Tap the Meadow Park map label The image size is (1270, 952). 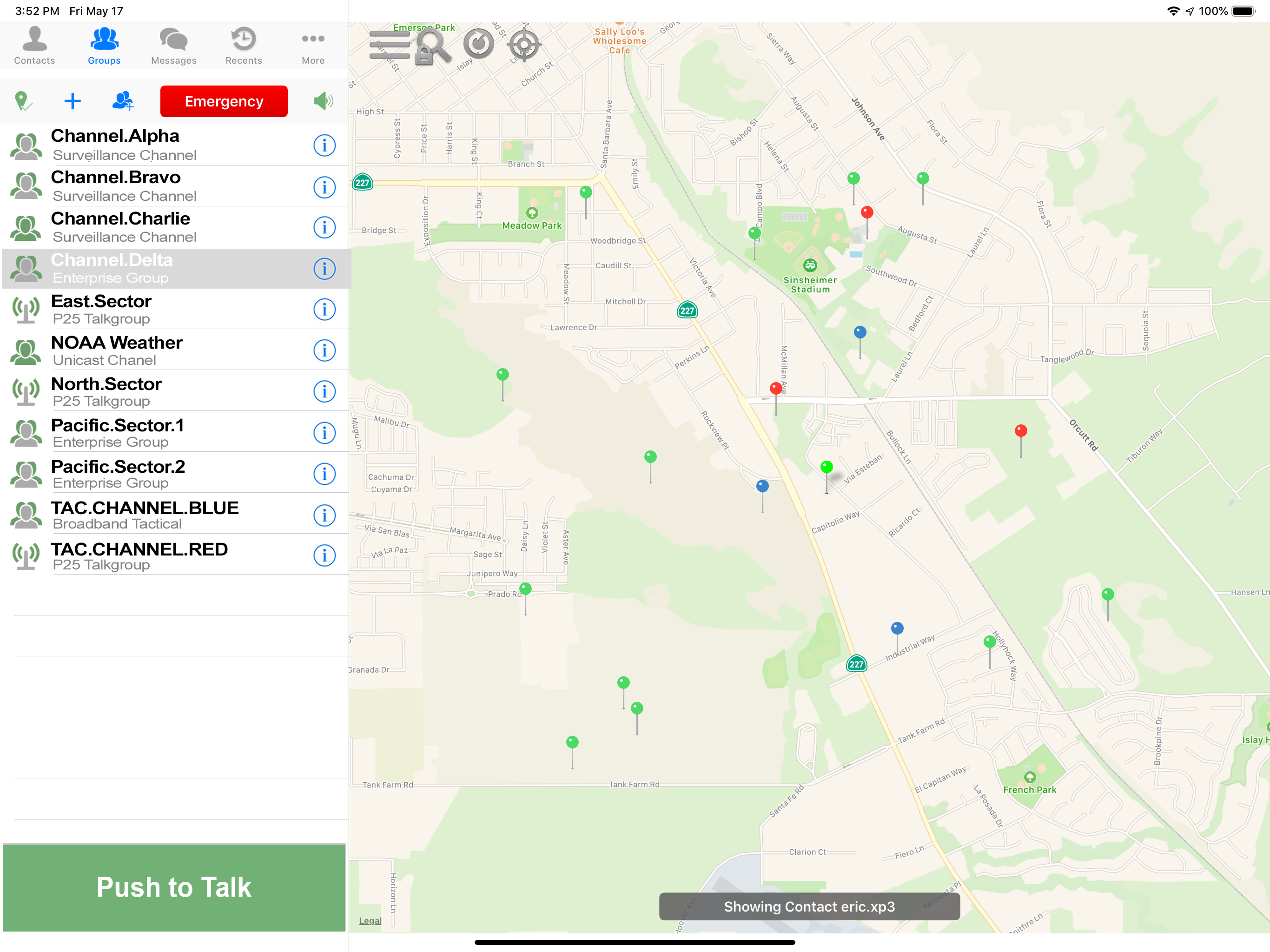tap(532, 225)
